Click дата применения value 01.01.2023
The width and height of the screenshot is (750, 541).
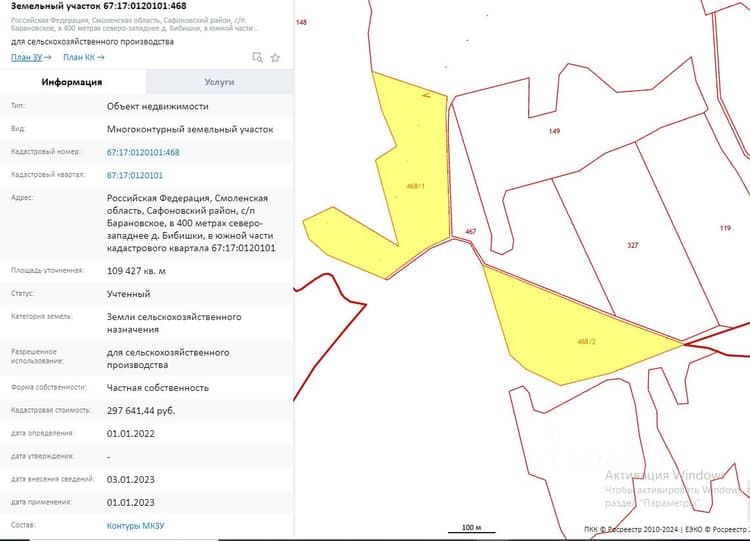pos(131,502)
